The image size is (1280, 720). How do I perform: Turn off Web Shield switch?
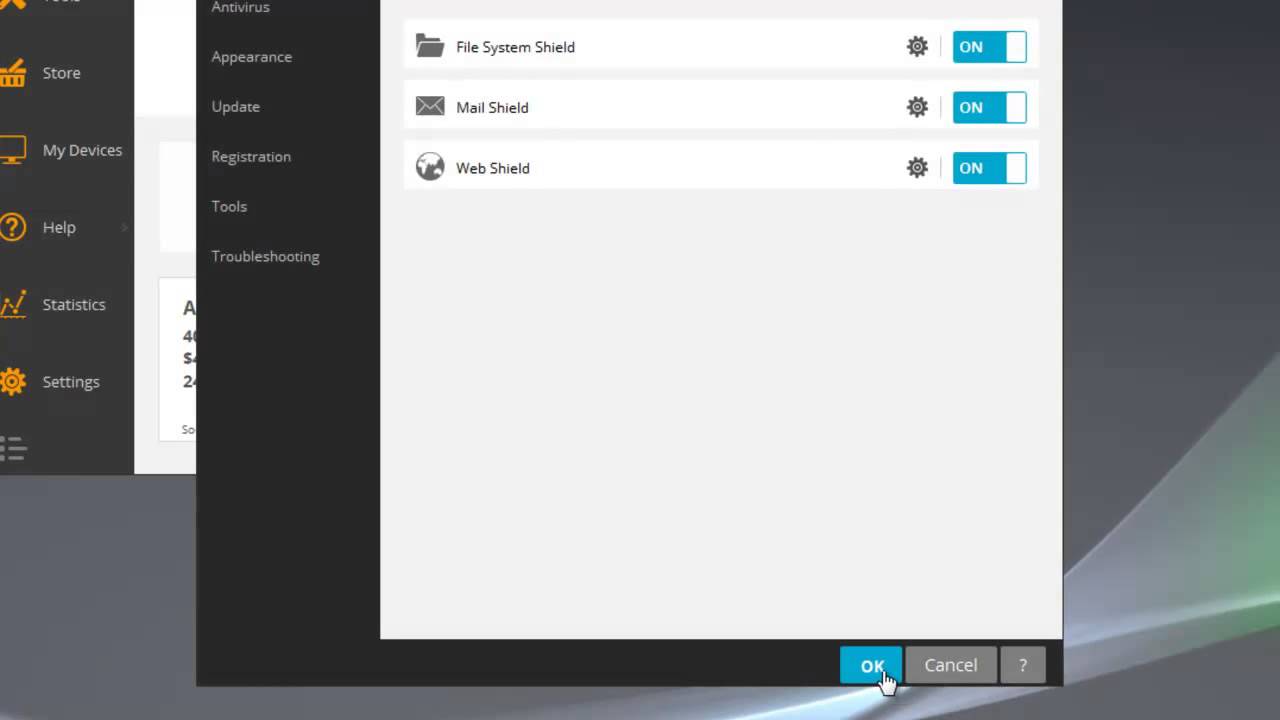(x=989, y=168)
